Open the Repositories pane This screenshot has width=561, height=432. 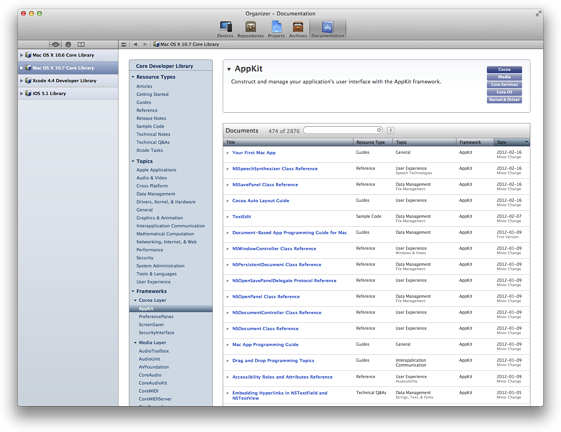[250, 29]
